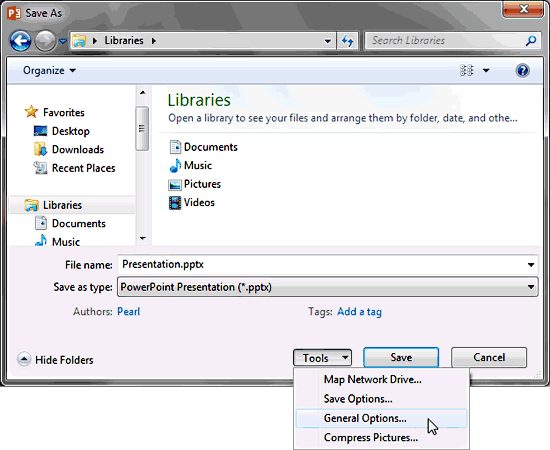This screenshot has width=550, height=450.
Task: Open the Pictures library in file list
Action: (202, 184)
